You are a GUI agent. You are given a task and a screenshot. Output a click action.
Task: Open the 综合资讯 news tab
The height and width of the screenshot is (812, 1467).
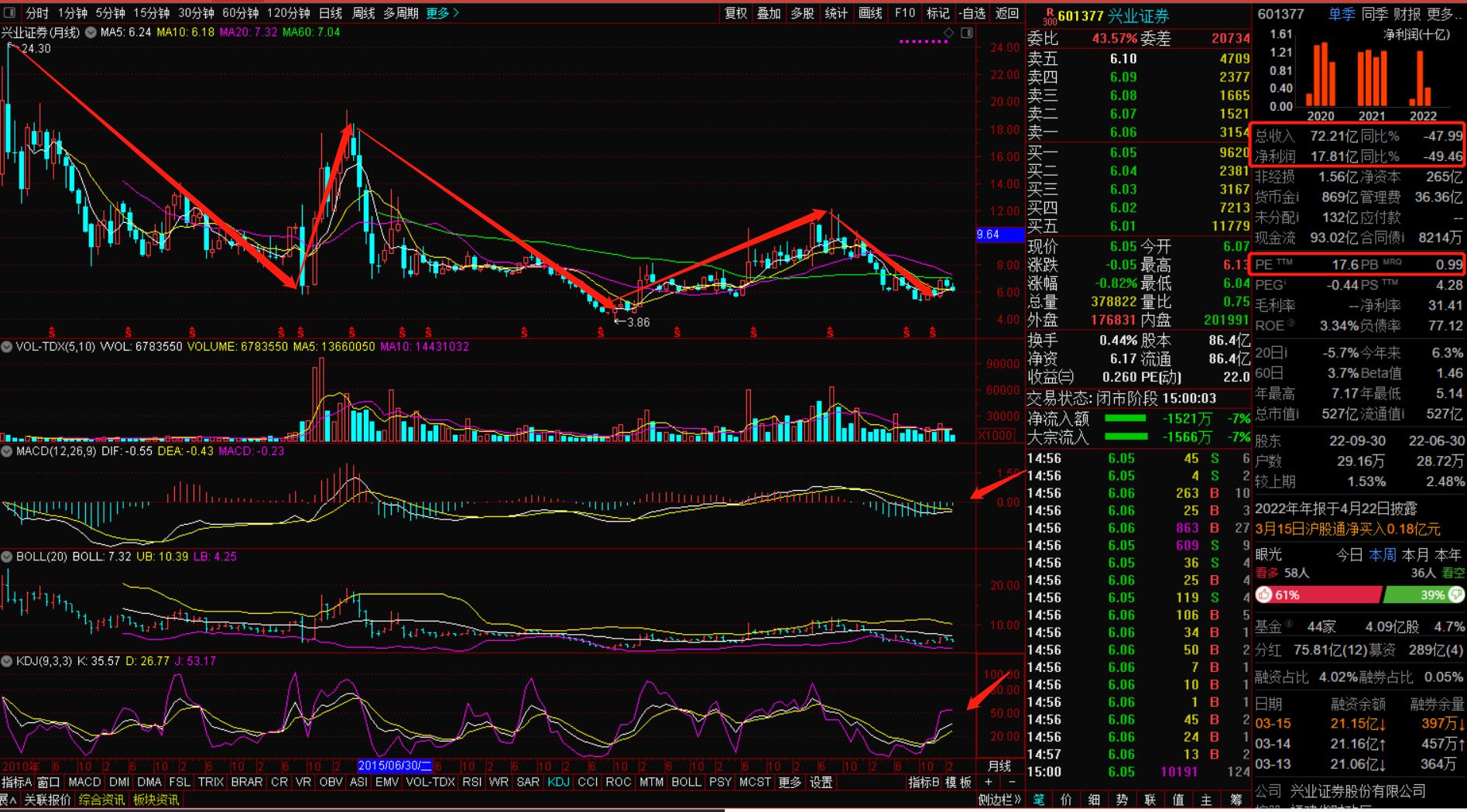(101, 800)
